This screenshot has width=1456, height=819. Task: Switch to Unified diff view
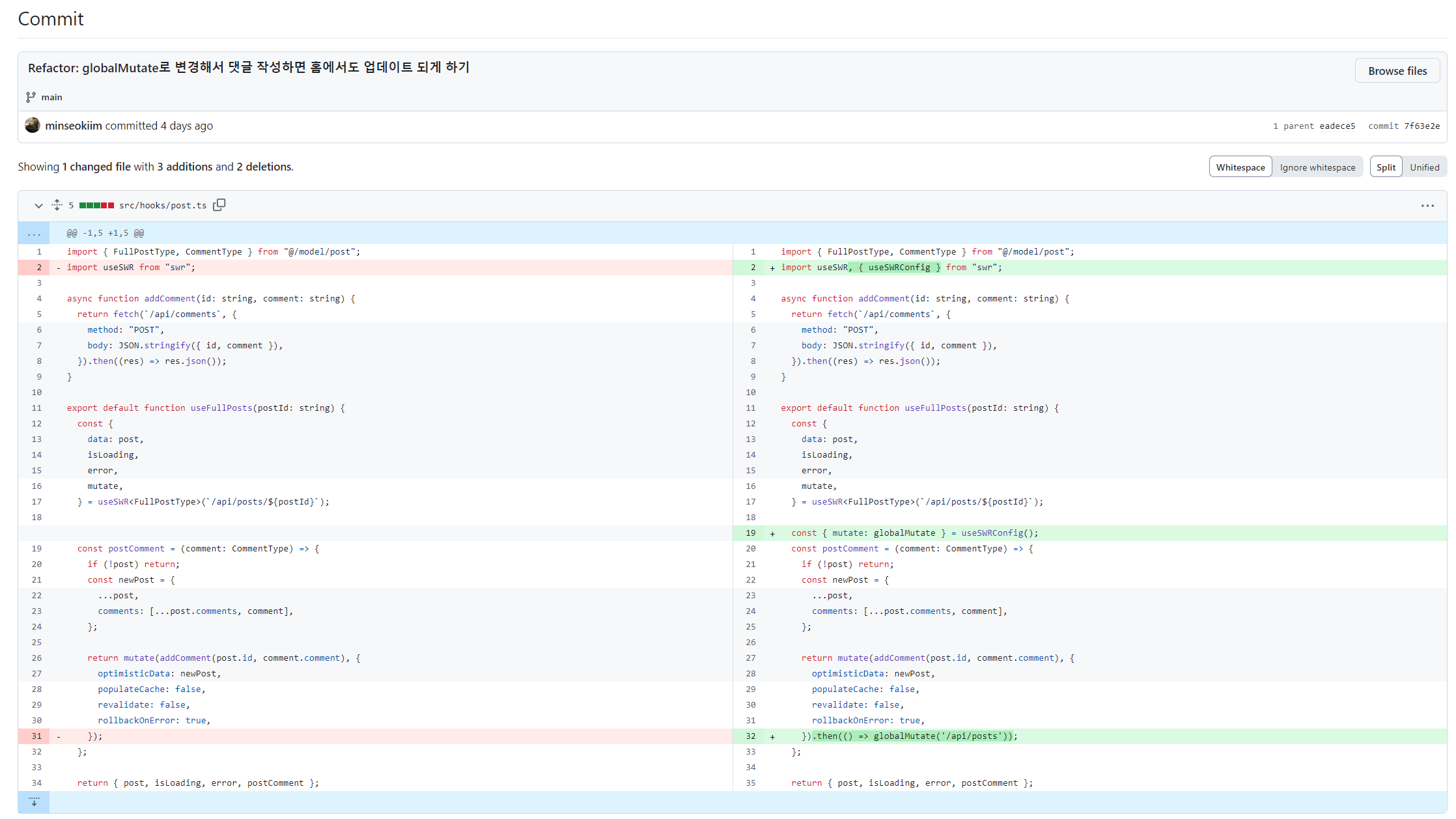[x=1424, y=167]
